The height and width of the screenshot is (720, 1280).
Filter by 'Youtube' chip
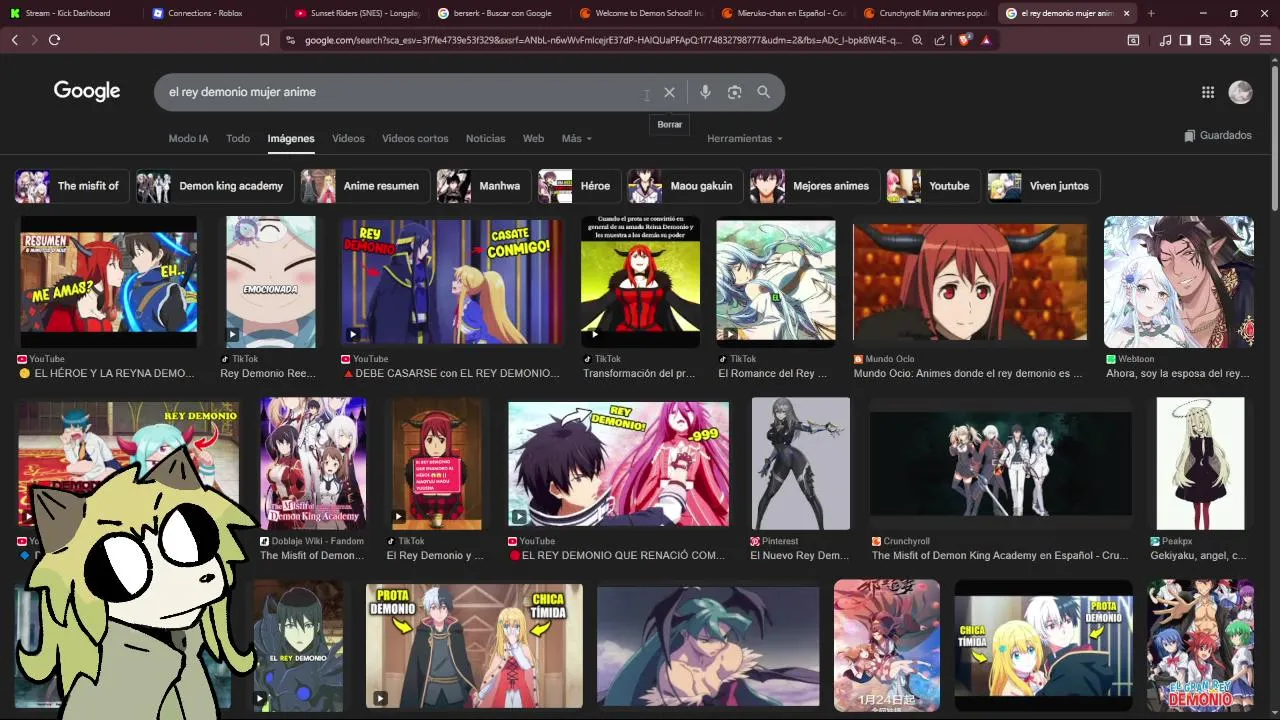click(934, 186)
